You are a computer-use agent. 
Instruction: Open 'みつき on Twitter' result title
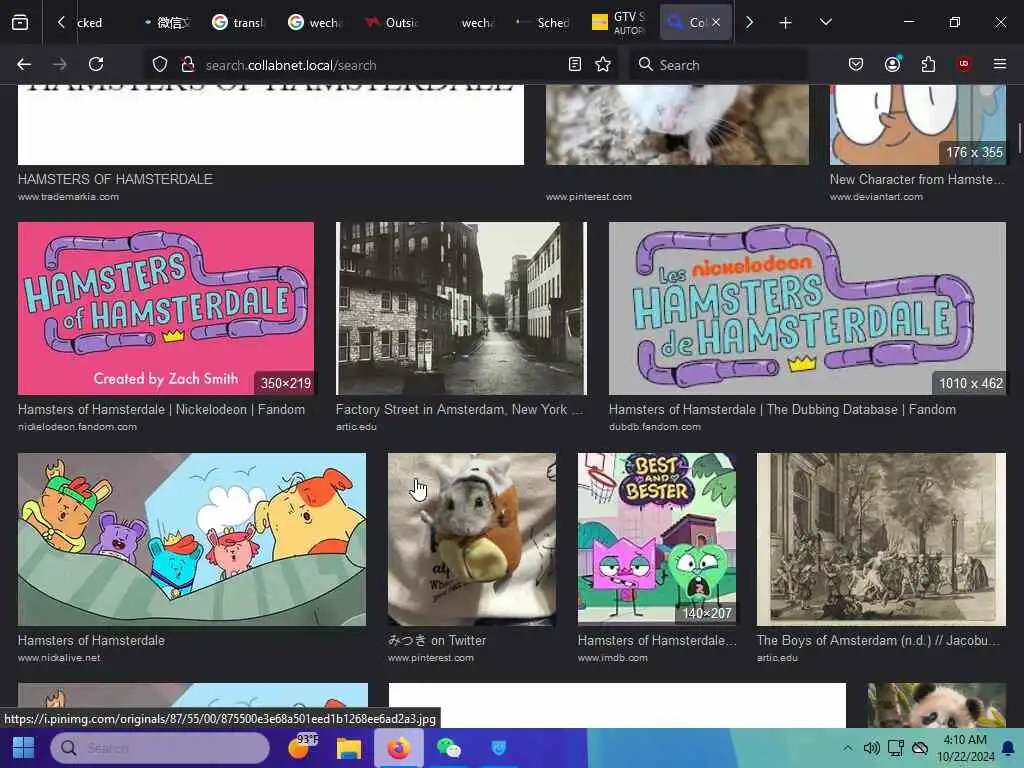pos(437,640)
